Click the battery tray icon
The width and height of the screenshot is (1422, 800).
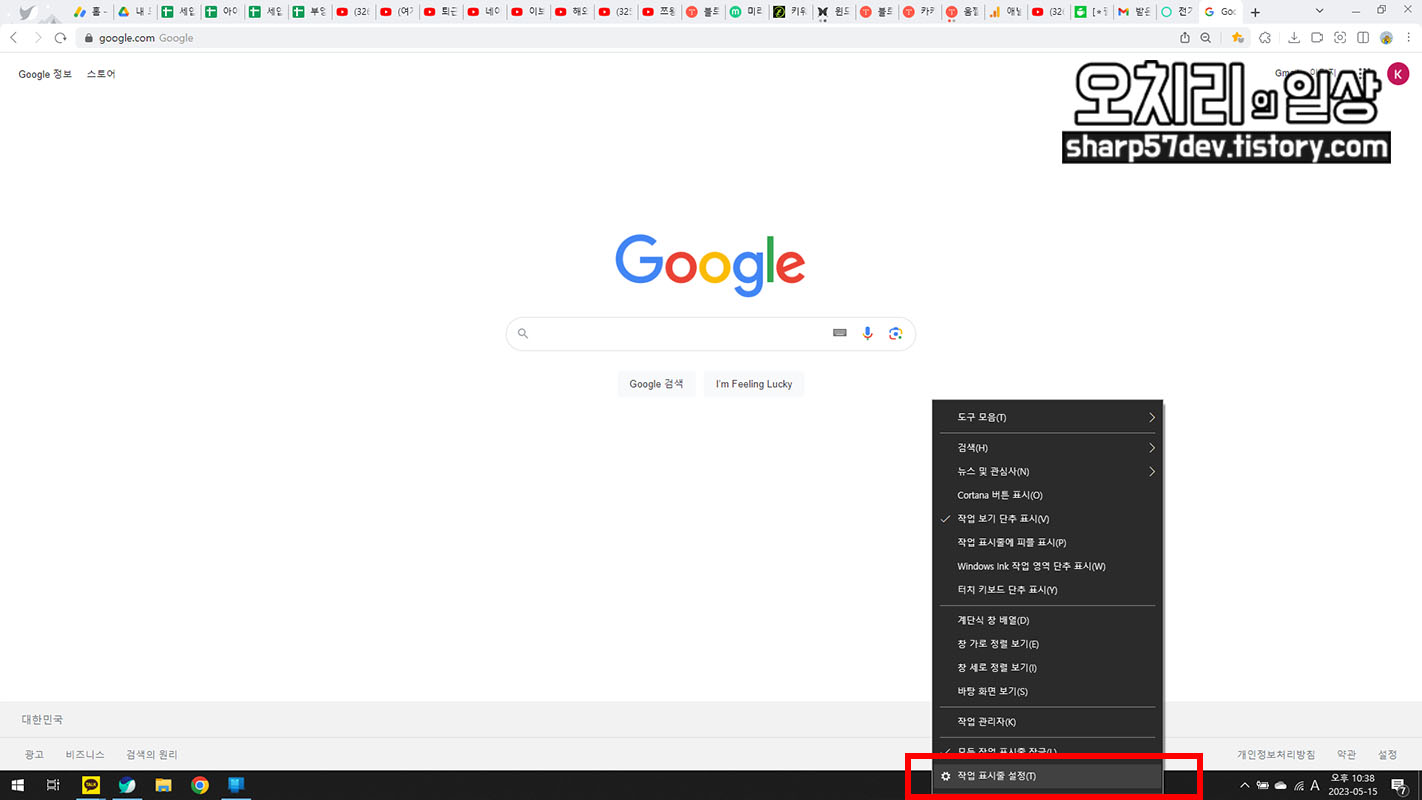click(x=1263, y=786)
